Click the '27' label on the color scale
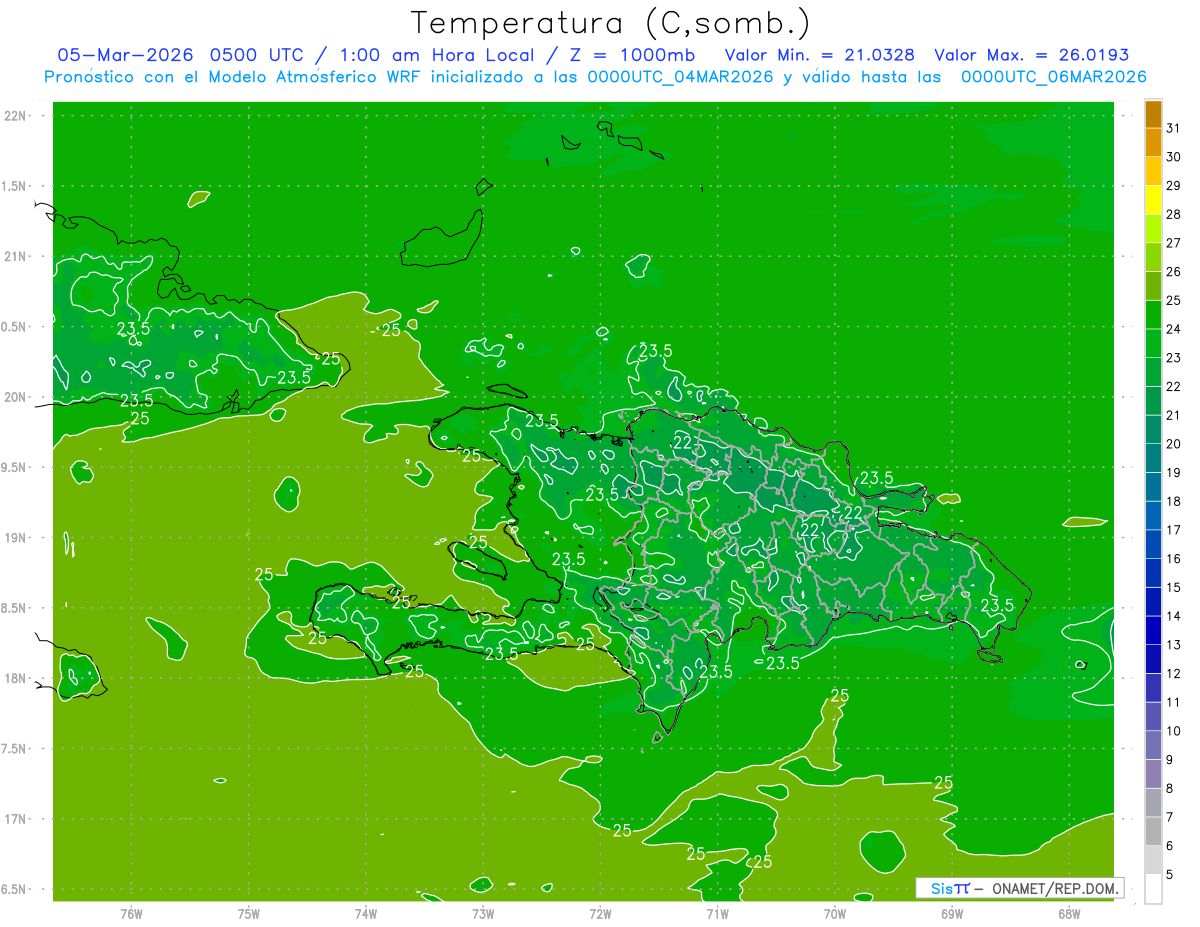 [x=1173, y=243]
